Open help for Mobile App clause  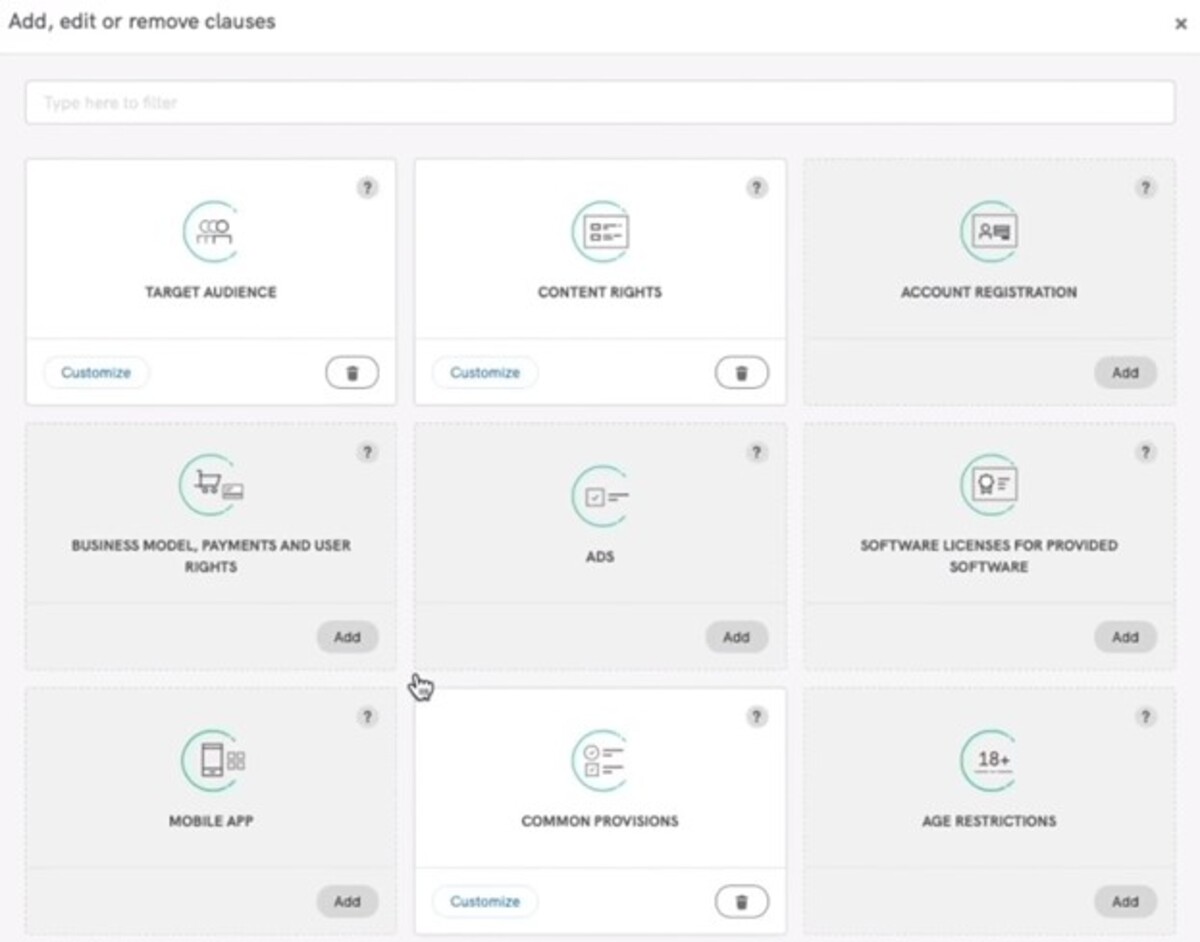tap(368, 716)
